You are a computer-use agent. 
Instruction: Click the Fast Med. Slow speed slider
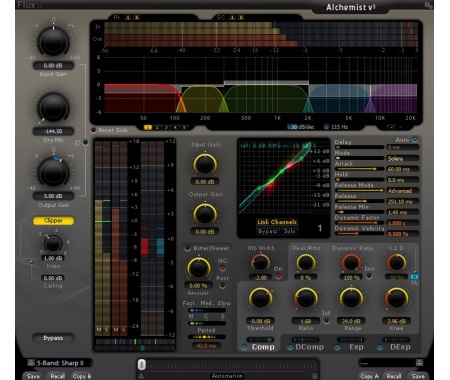(x=207, y=310)
